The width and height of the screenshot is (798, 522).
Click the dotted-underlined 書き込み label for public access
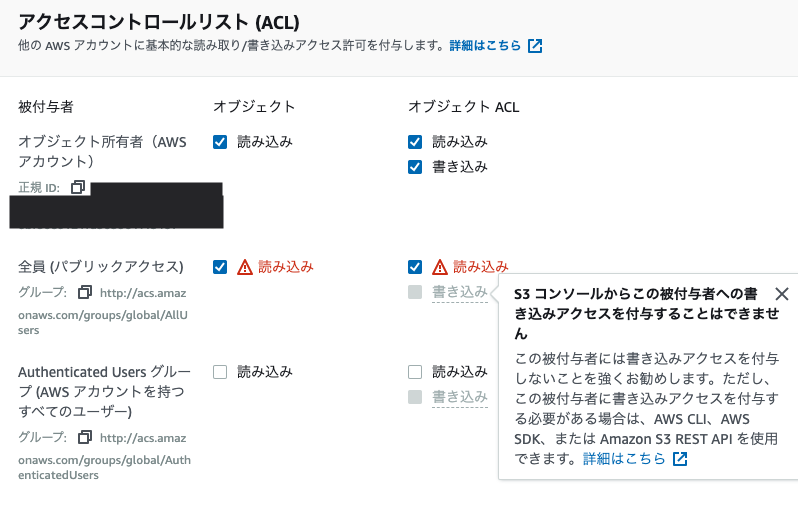(460, 292)
